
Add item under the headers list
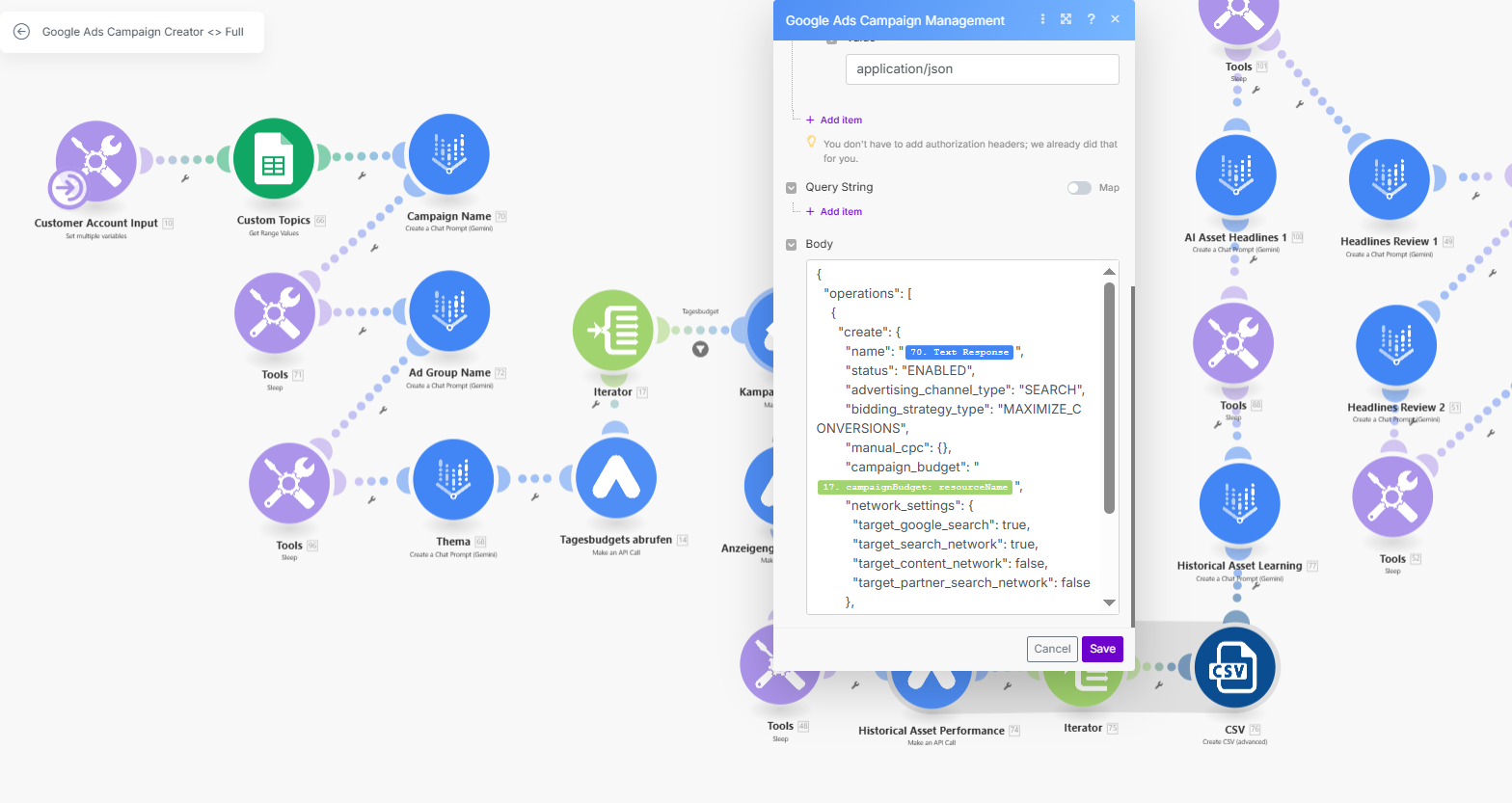tap(834, 120)
